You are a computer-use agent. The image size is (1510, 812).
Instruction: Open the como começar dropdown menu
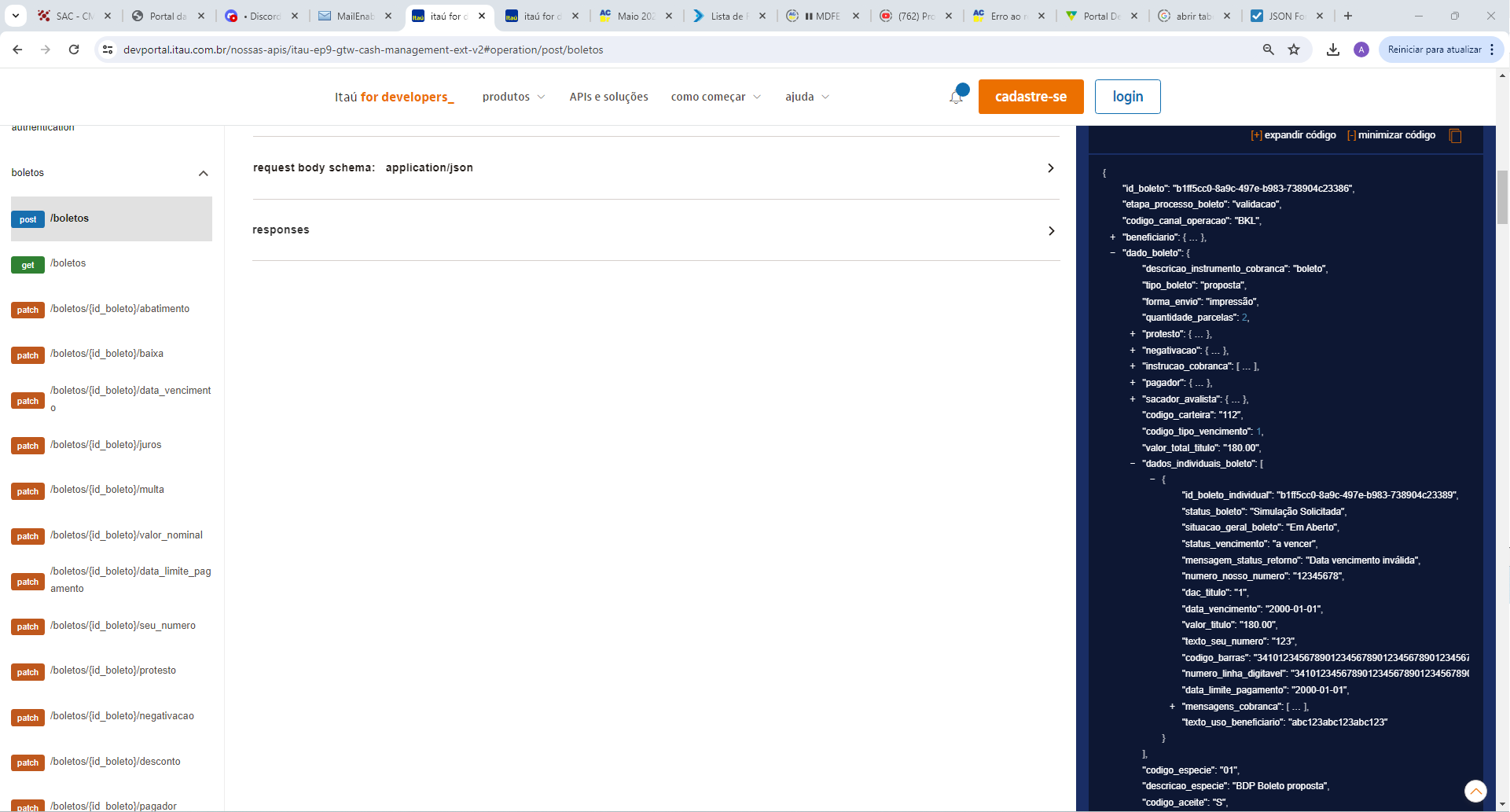[715, 97]
